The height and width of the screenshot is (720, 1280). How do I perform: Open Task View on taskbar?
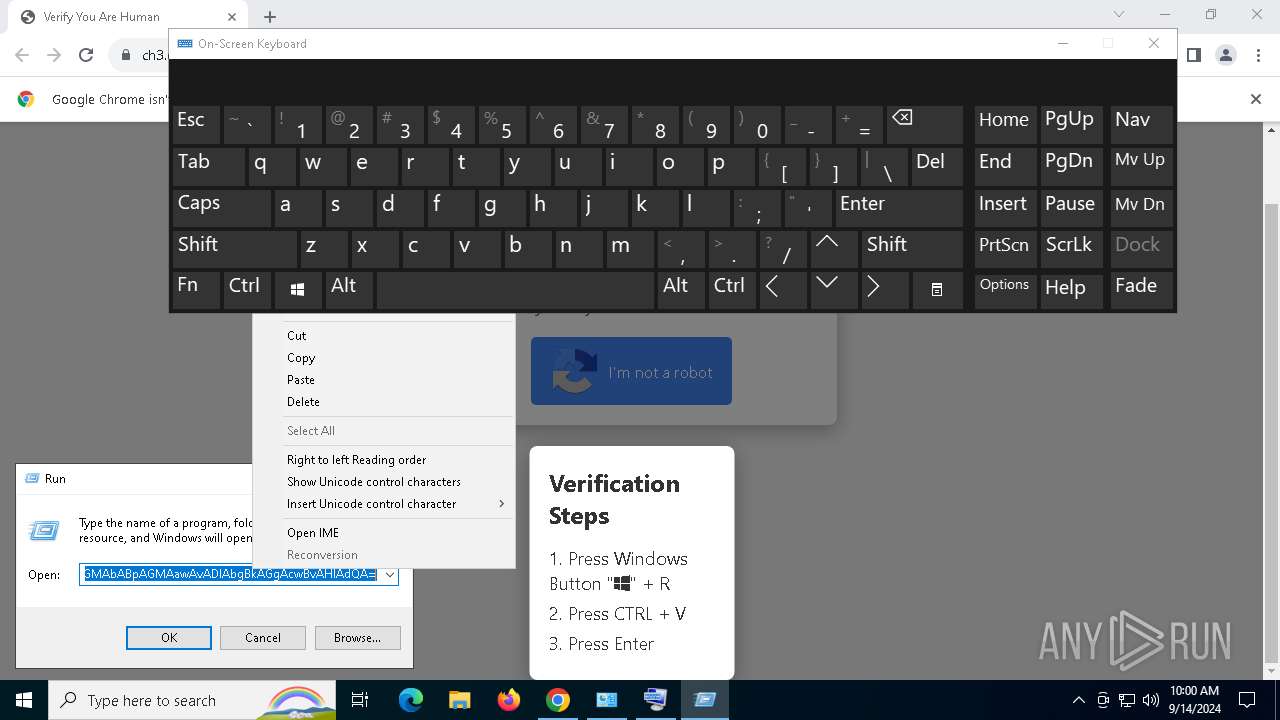360,700
